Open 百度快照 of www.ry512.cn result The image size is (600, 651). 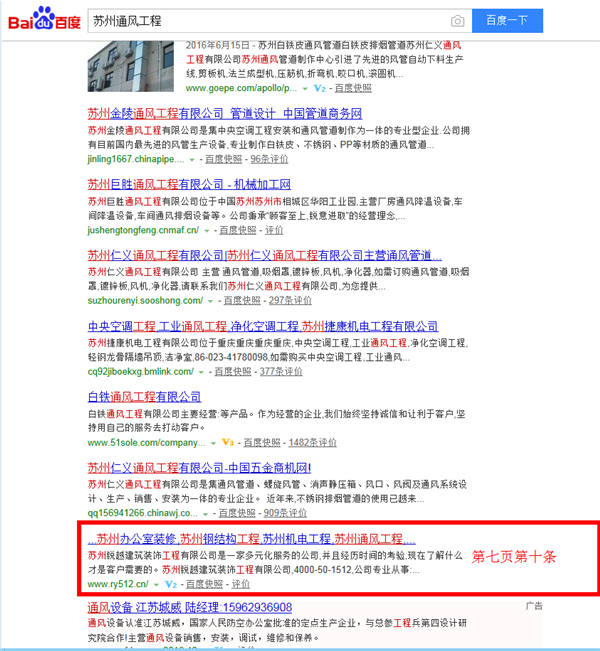(204, 584)
